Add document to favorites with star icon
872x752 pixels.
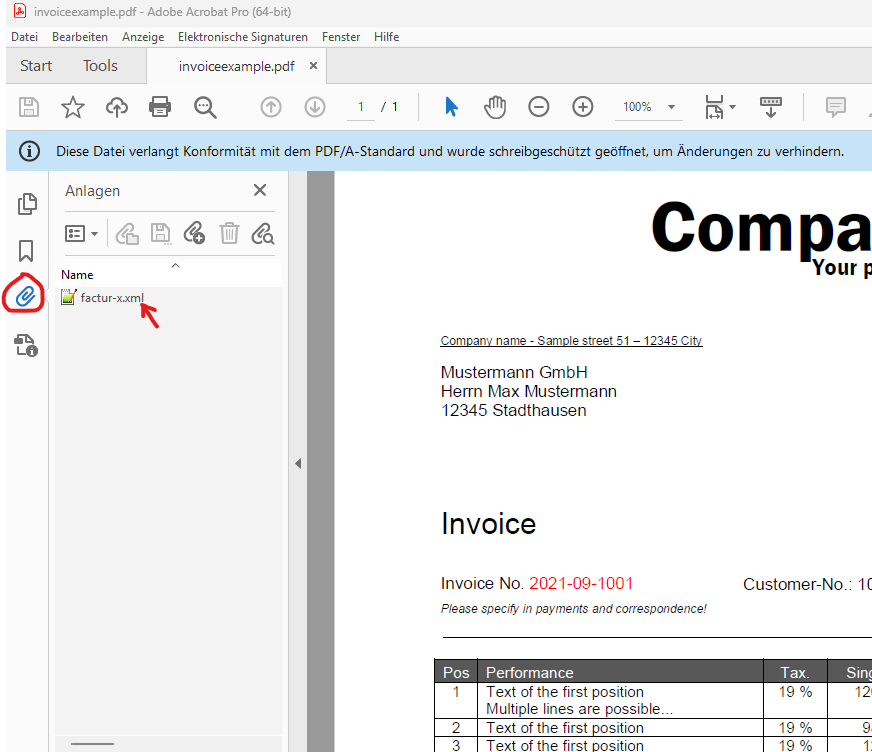coord(73,107)
